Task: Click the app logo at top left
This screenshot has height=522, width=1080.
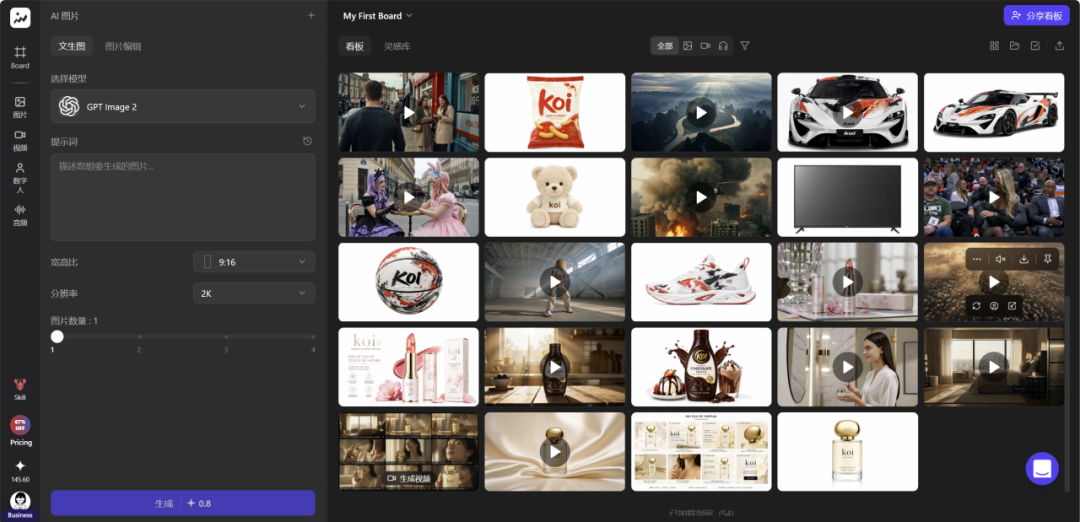Action: tap(20, 18)
